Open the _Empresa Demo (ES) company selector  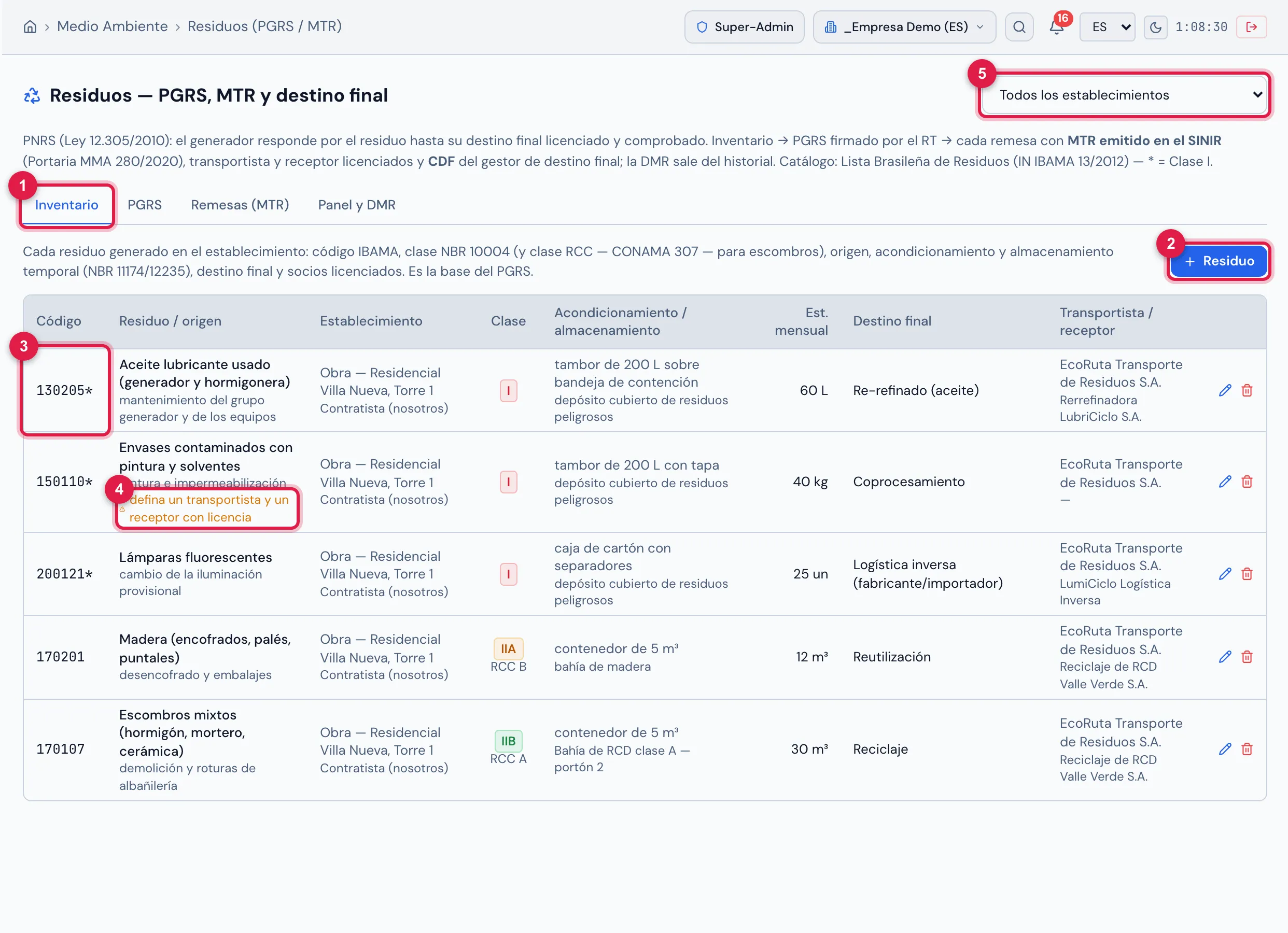pyautogui.click(x=904, y=26)
